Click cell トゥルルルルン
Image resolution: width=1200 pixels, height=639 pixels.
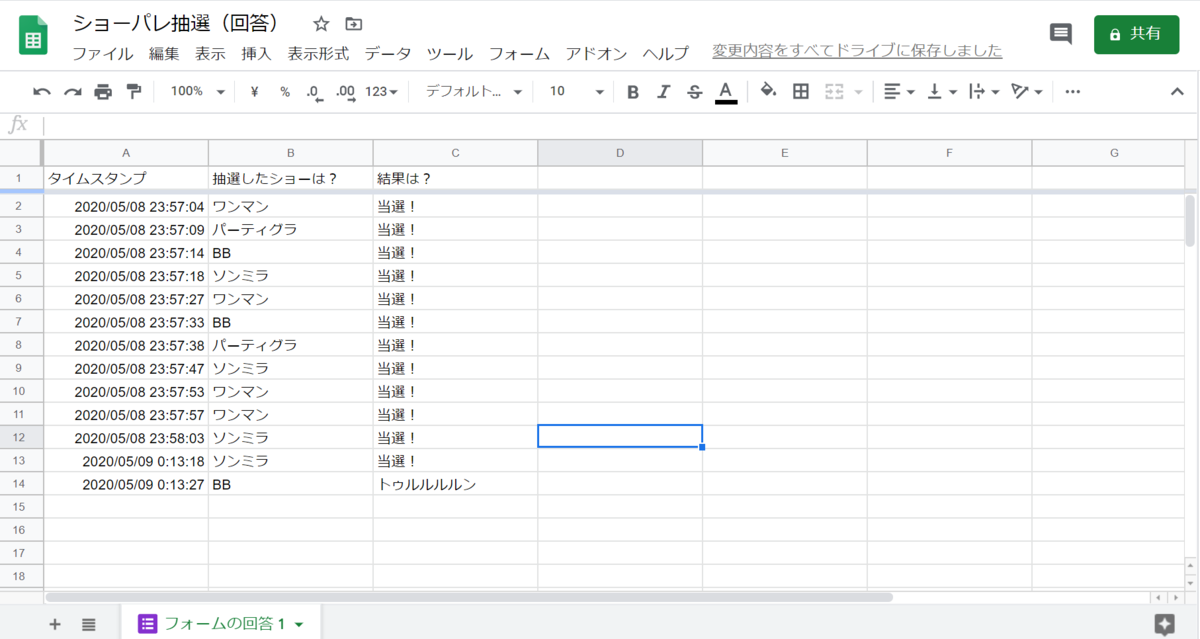pyautogui.click(x=455, y=484)
